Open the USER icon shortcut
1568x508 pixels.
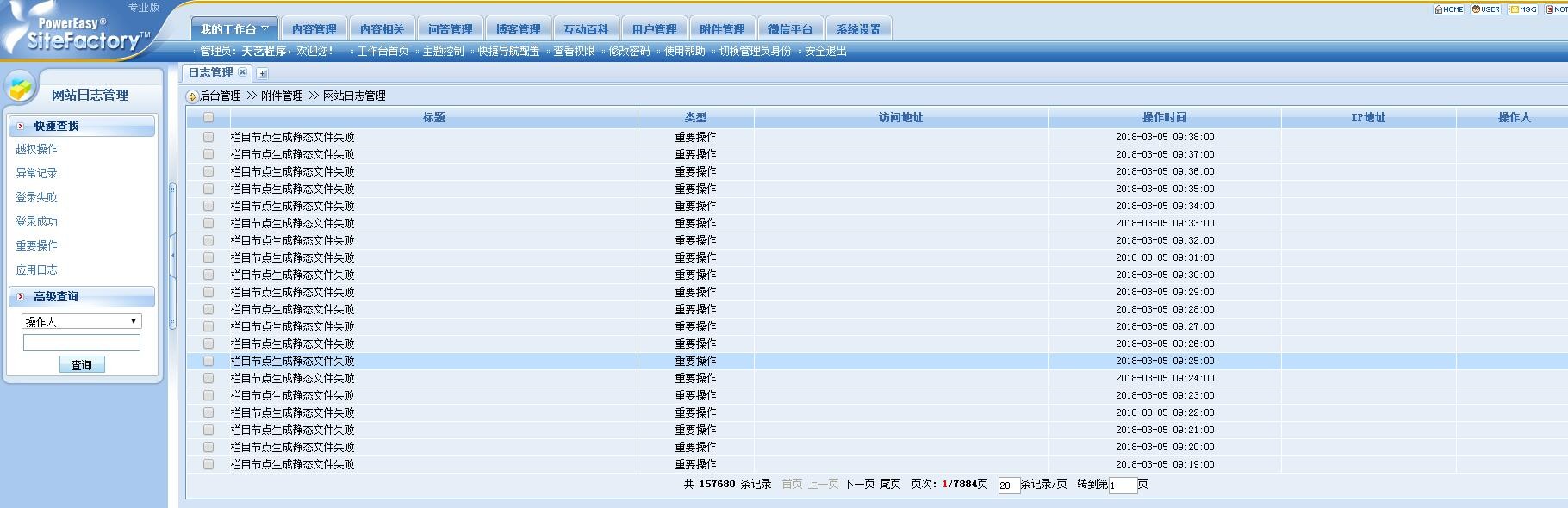pos(1485,9)
